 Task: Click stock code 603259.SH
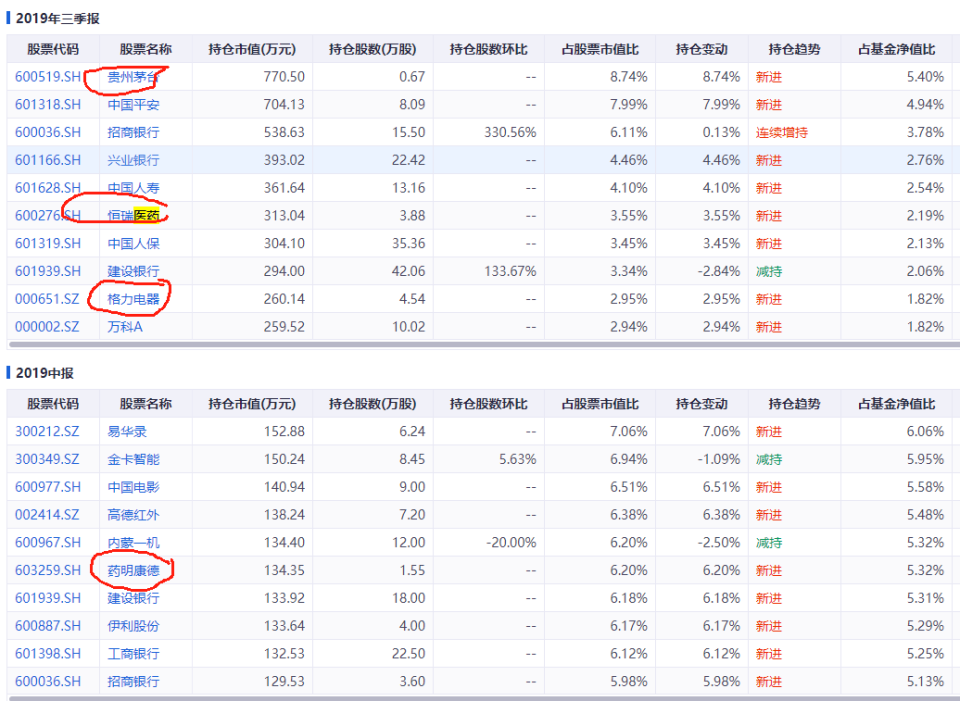[x=48, y=571]
